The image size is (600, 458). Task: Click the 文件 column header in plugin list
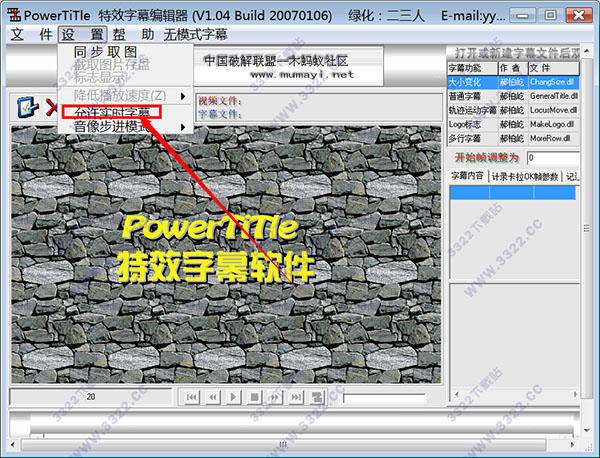pyautogui.click(x=554, y=68)
